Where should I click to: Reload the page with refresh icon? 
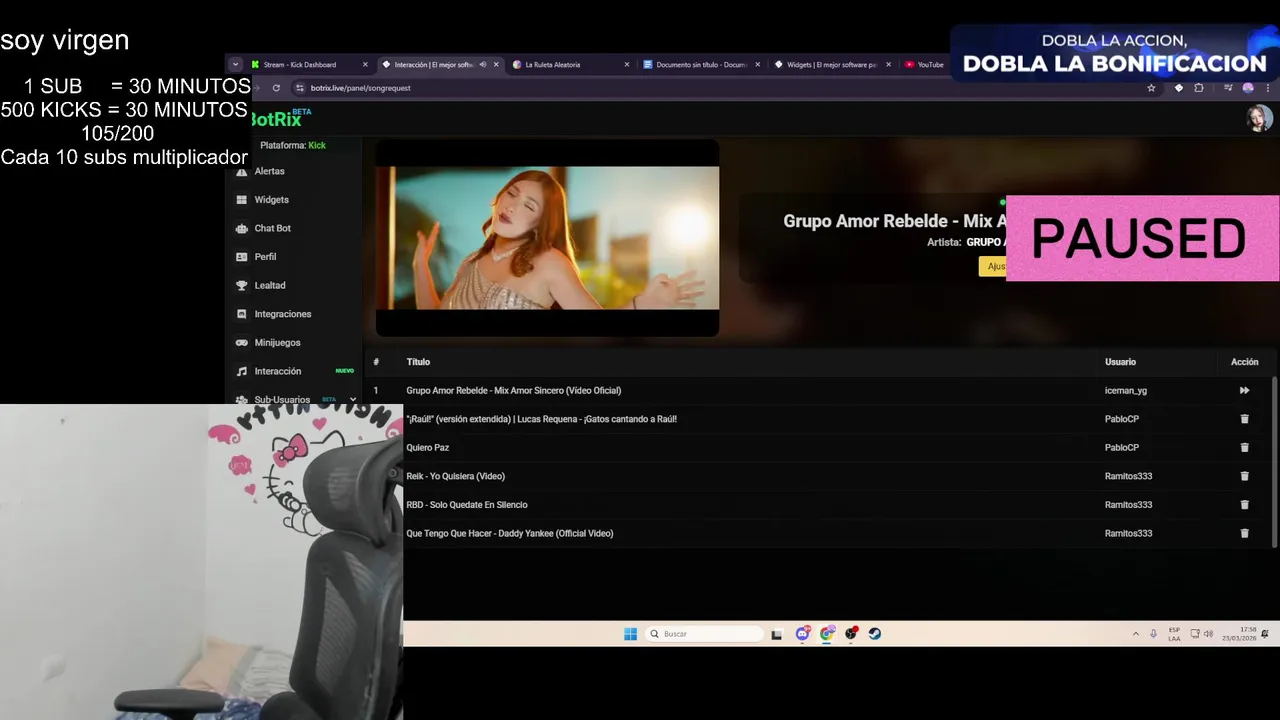[276, 88]
